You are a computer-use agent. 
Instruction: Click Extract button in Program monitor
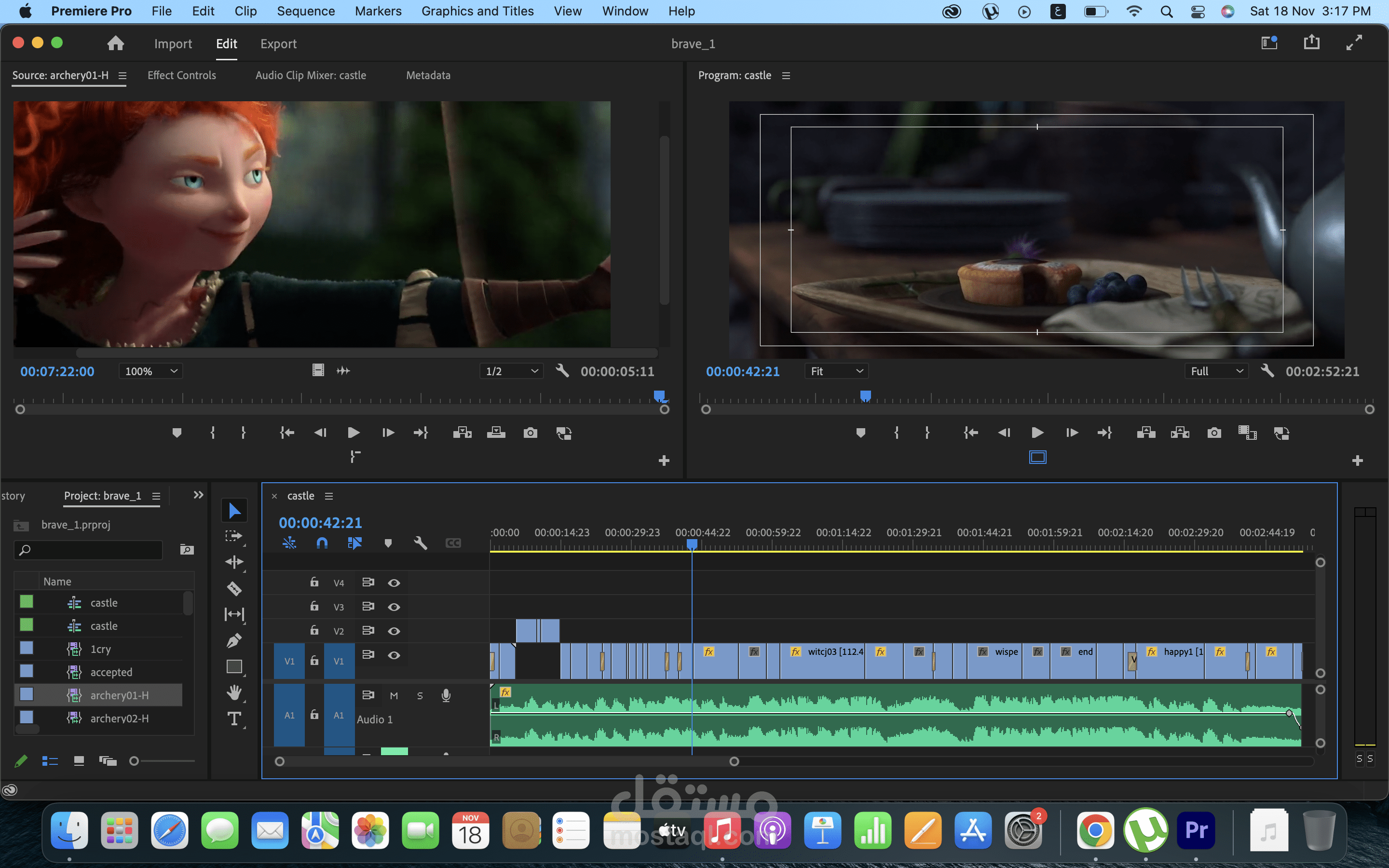pos(1180,433)
